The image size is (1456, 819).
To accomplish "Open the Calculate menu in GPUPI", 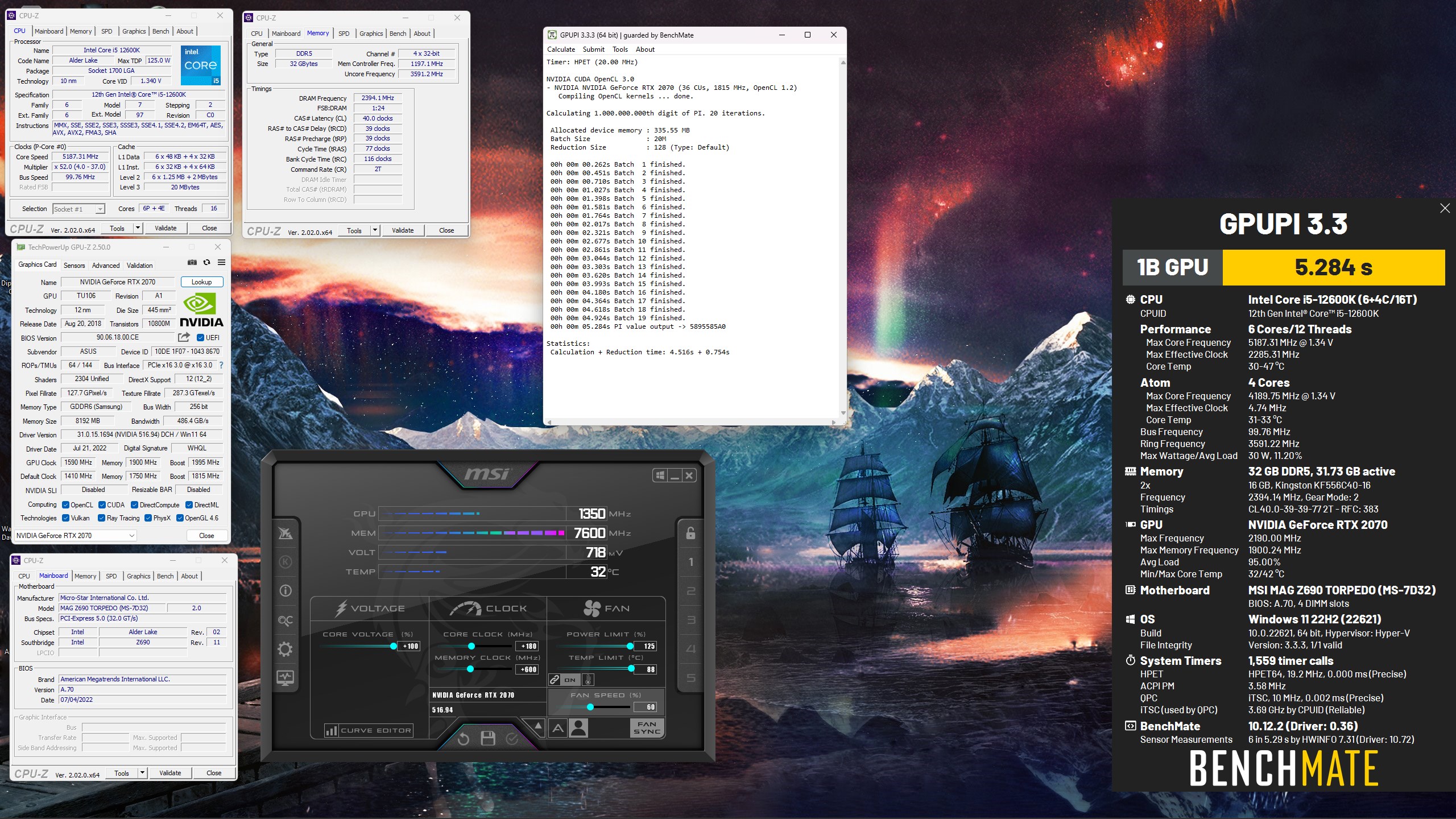I will [x=561, y=49].
